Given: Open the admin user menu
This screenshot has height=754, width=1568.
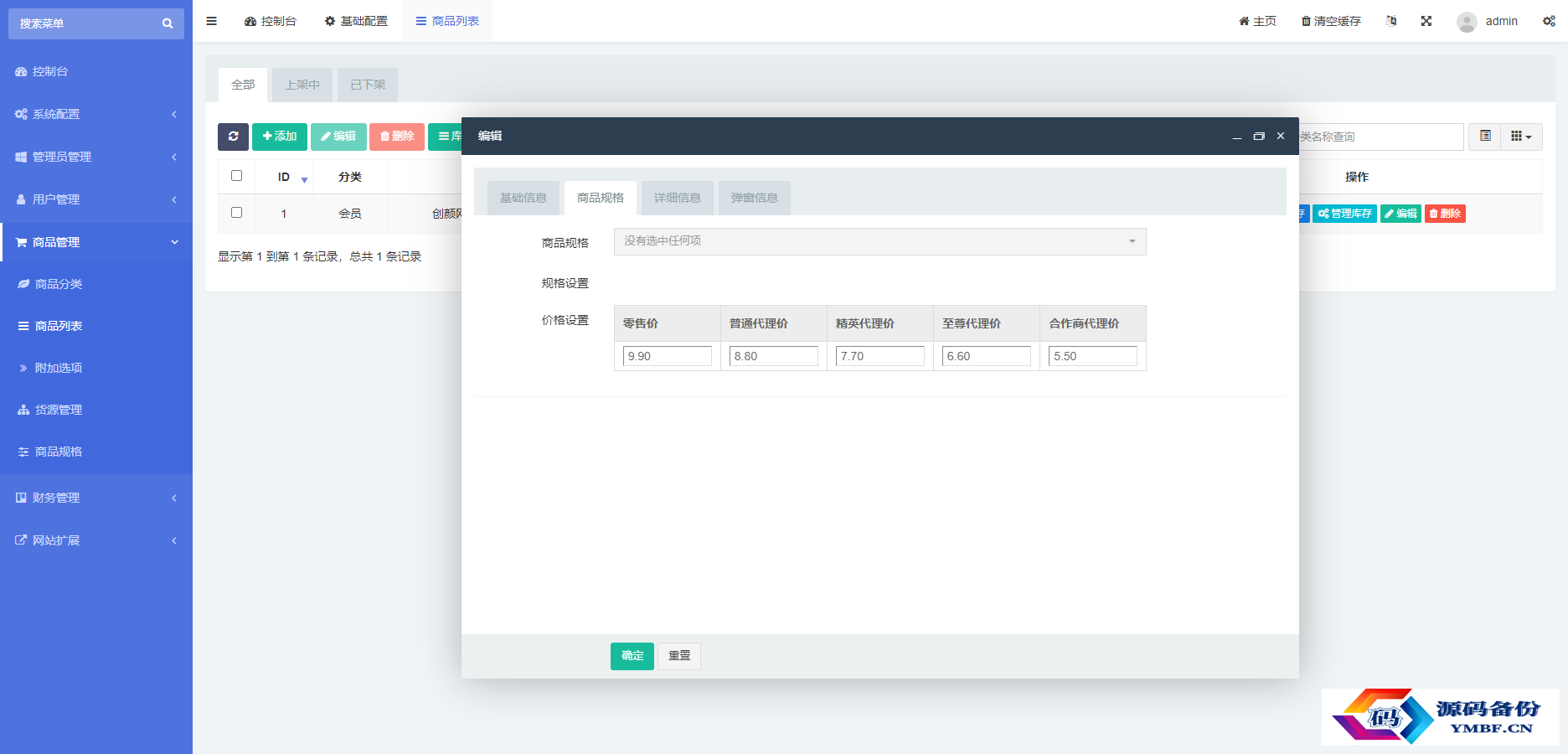Looking at the screenshot, I should (x=1488, y=21).
